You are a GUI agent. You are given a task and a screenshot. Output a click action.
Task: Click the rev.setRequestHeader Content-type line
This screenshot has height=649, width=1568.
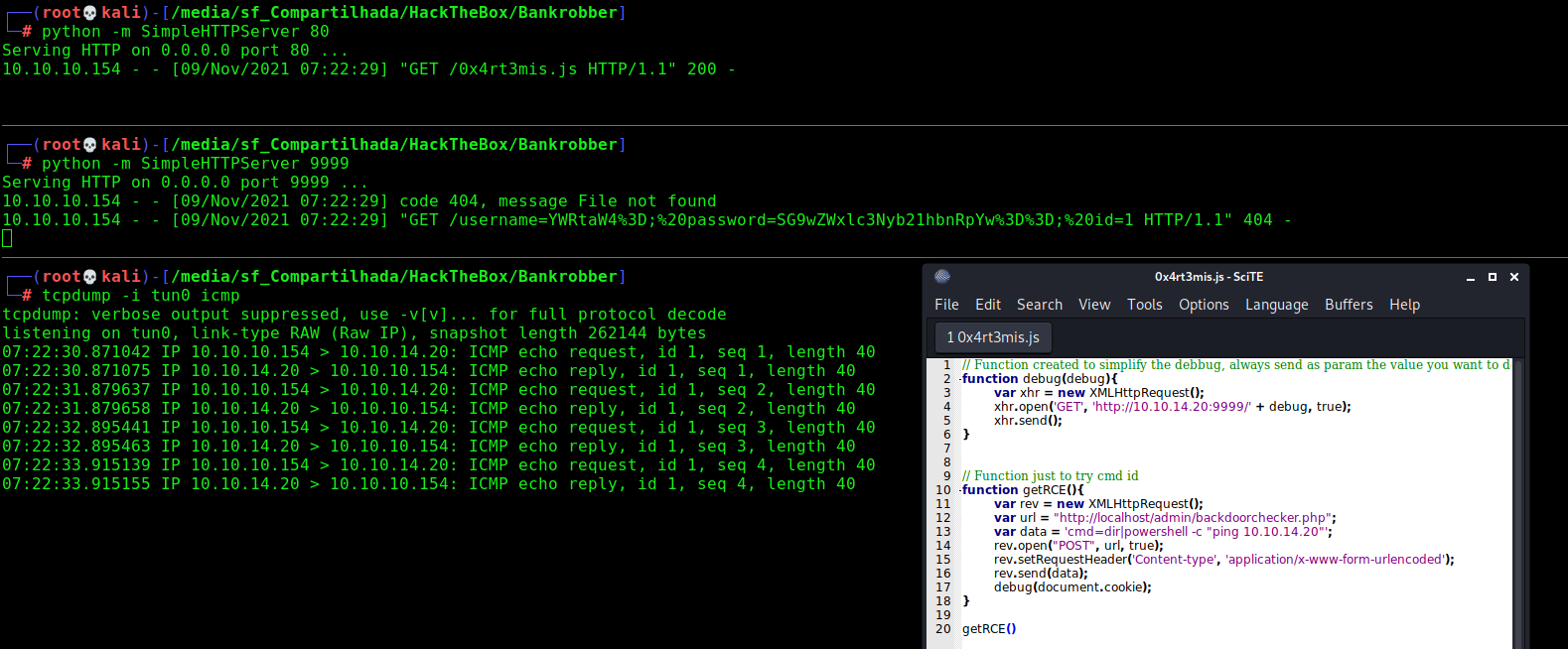click(1224, 560)
